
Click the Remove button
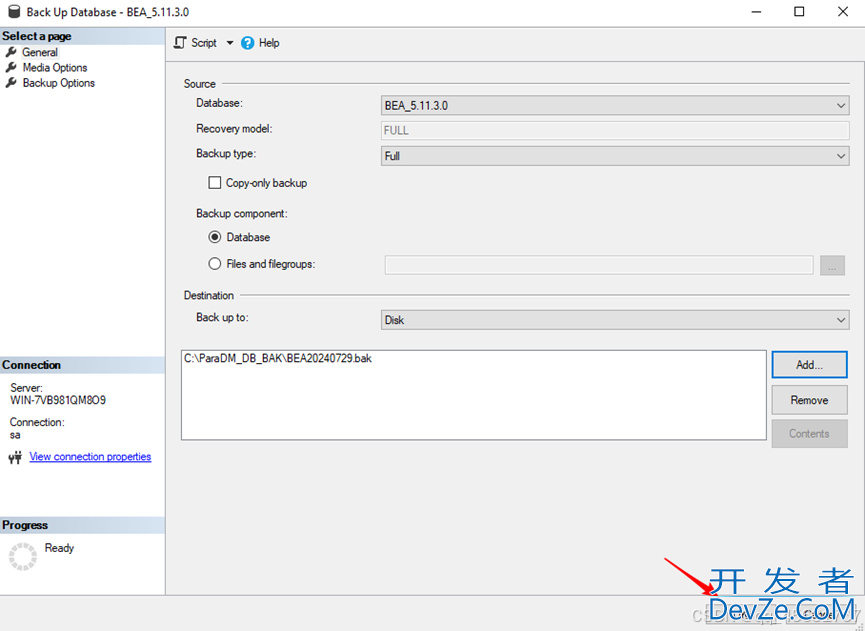click(x=809, y=400)
